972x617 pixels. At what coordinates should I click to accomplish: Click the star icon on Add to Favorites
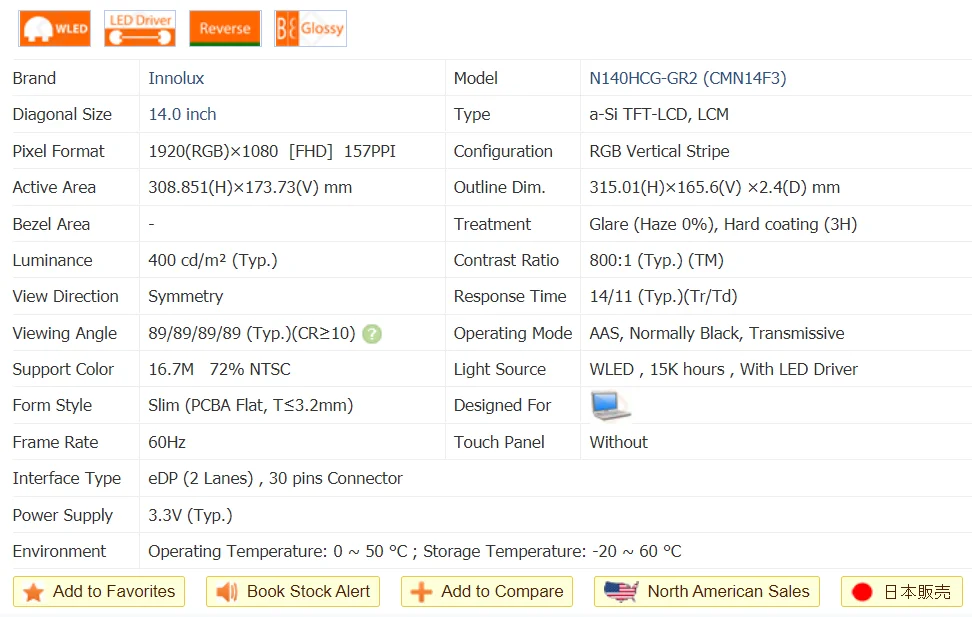33,592
